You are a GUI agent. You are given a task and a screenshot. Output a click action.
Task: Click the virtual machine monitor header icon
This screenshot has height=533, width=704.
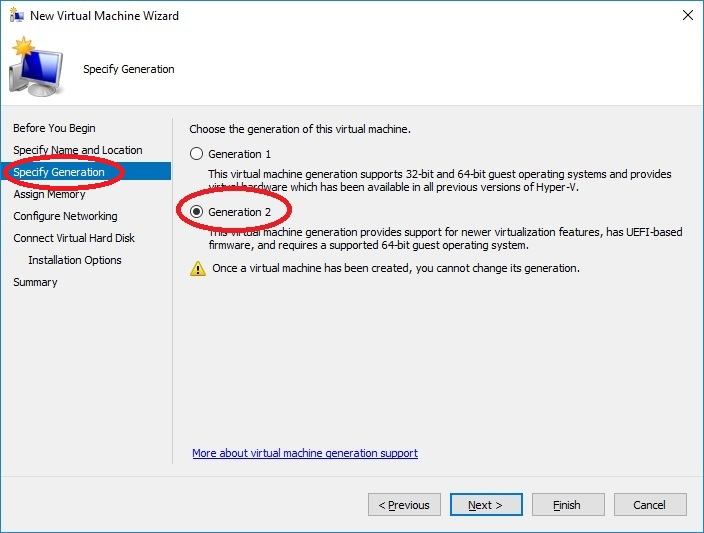click(x=37, y=69)
